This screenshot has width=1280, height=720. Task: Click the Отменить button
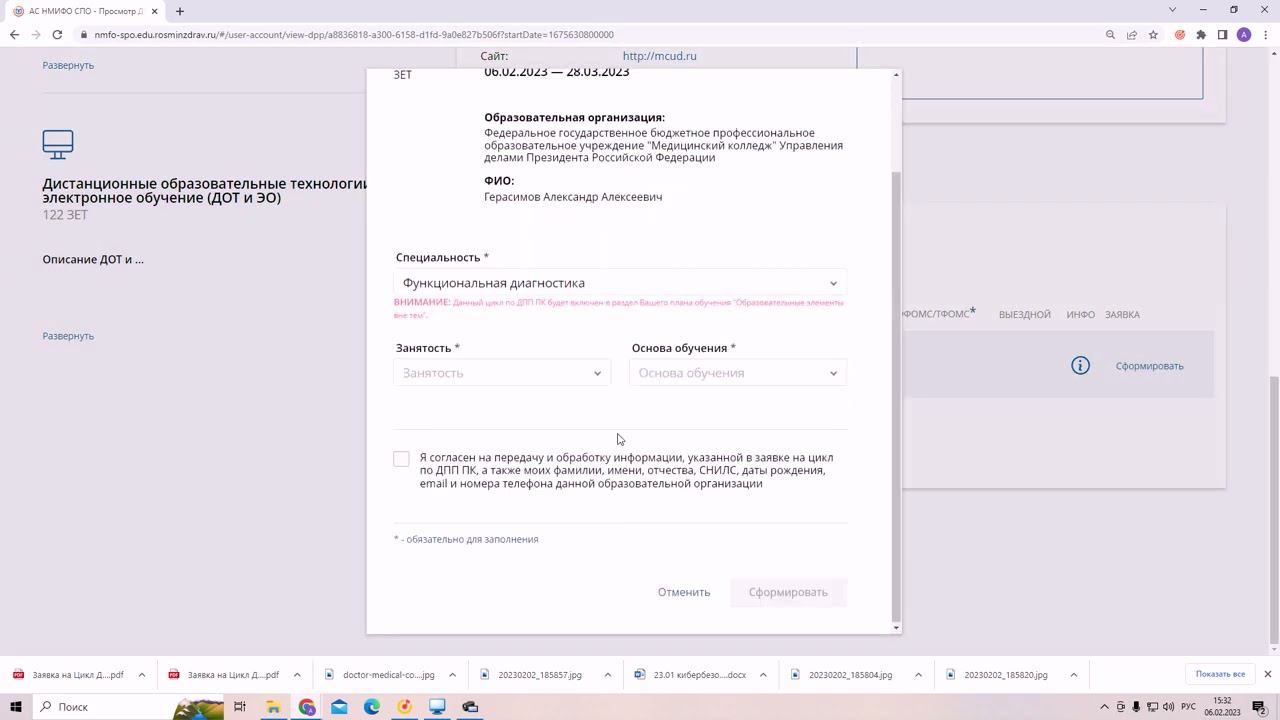[684, 592]
